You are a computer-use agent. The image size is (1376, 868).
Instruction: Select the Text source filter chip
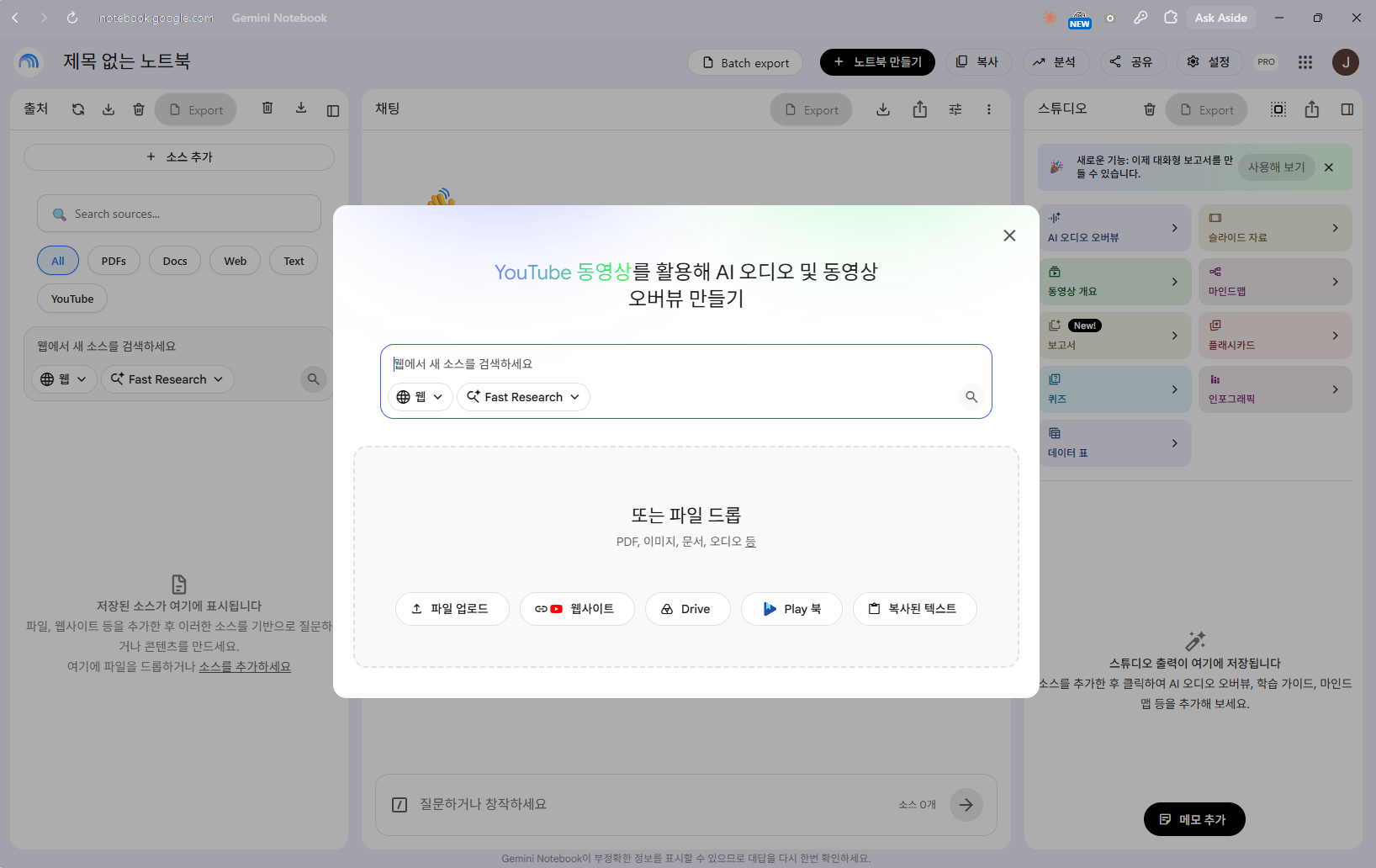click(294, 261)
